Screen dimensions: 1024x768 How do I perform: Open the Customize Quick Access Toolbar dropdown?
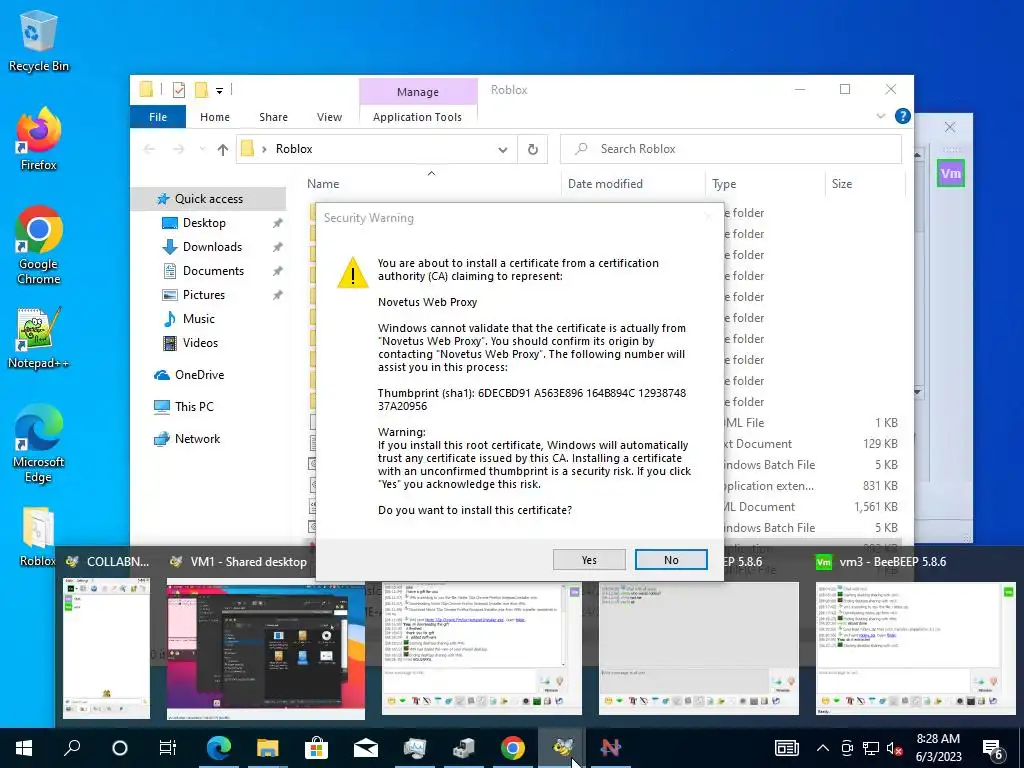pyautogui.click(x=219, y=91)
